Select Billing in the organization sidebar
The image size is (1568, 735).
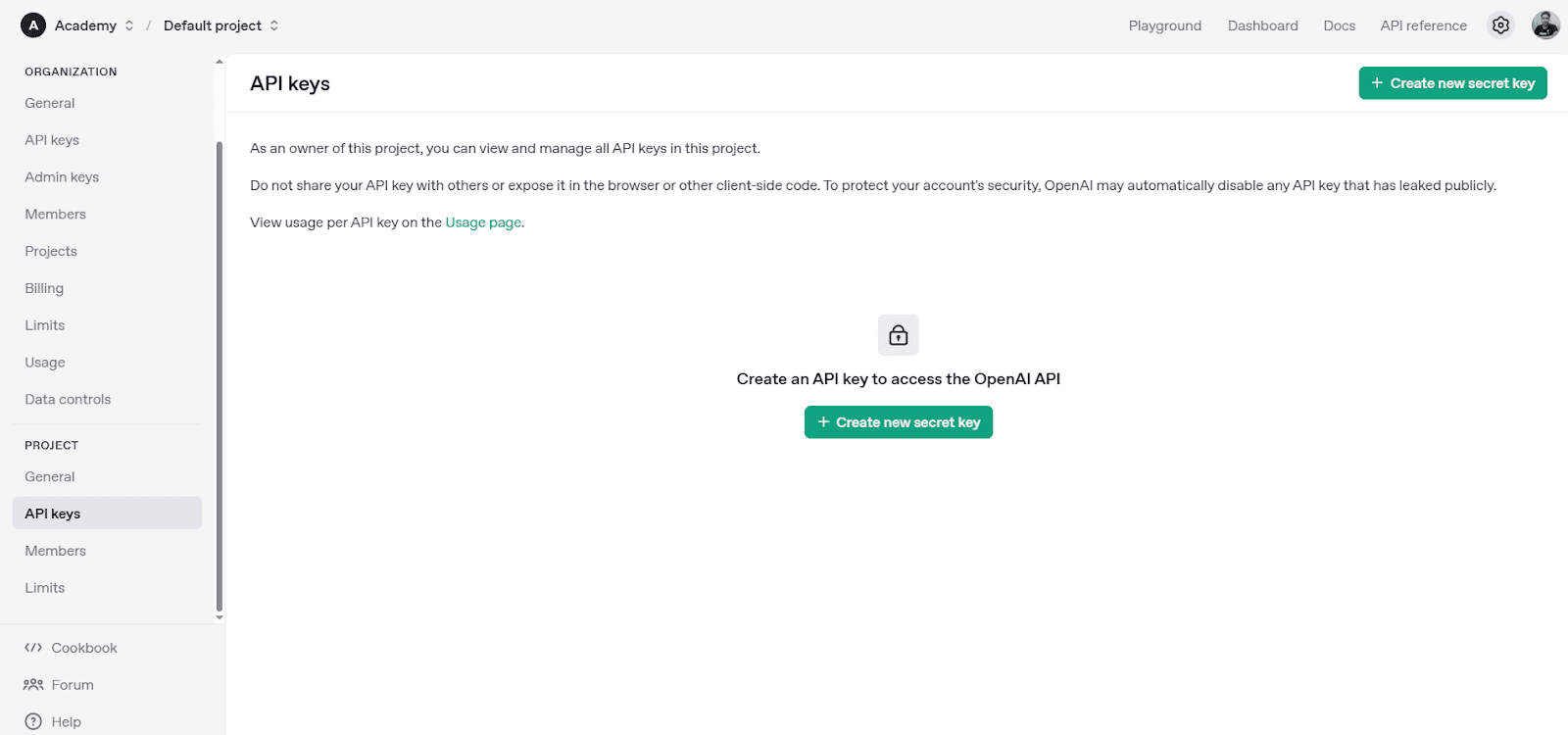43,287
